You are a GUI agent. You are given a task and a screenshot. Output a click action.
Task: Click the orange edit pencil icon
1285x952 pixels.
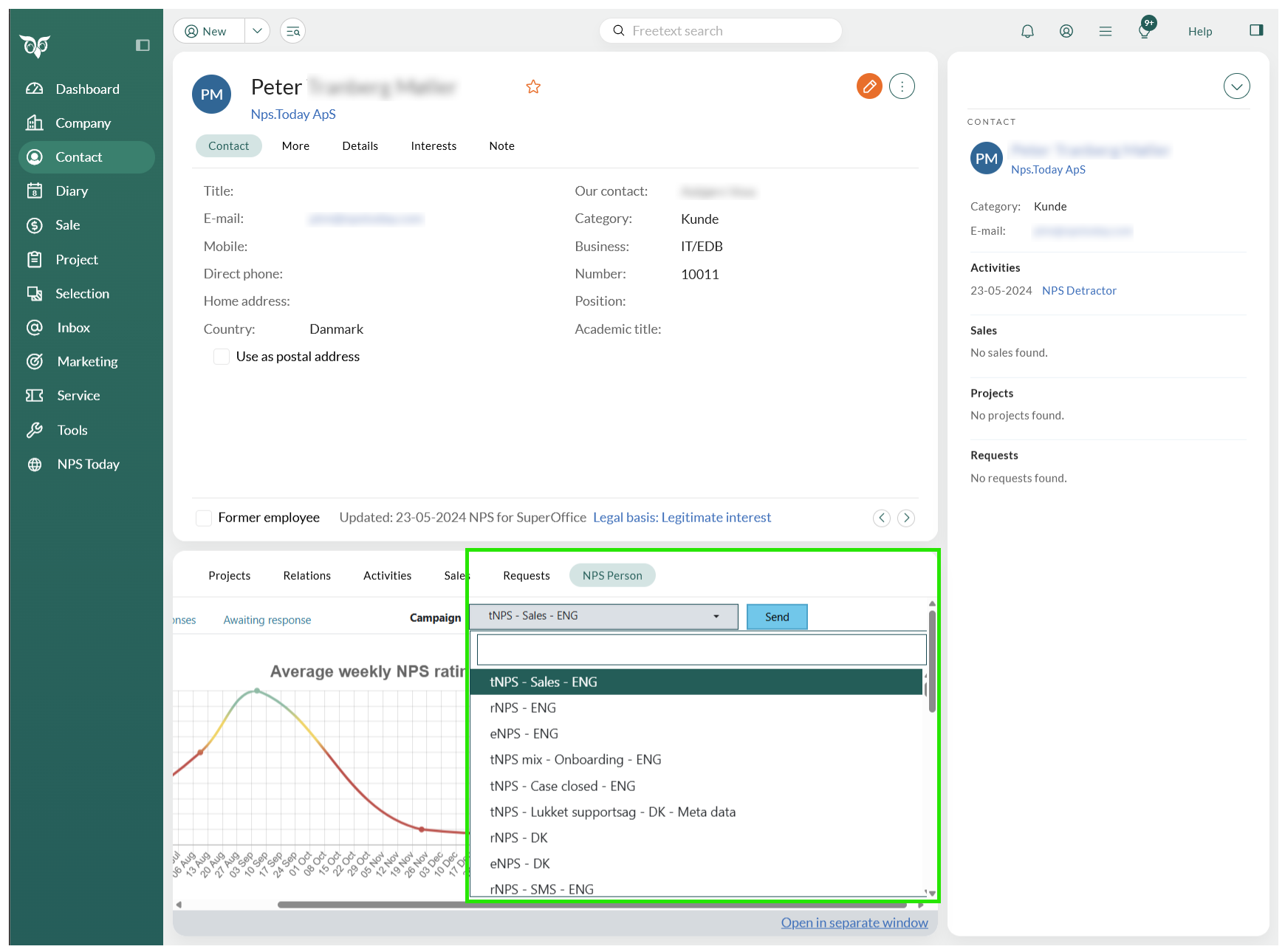pos(869,86)
